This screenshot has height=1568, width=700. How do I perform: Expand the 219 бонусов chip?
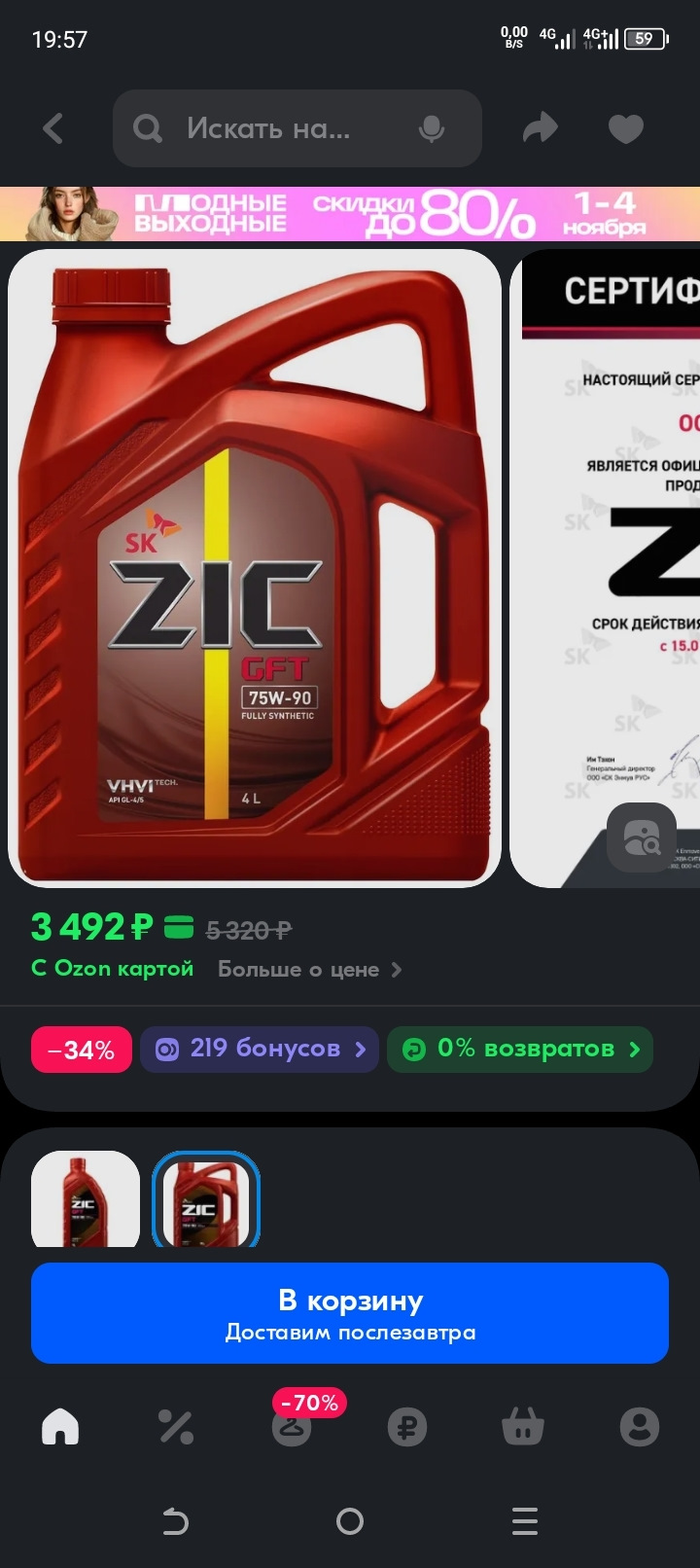pos(260,1050)
